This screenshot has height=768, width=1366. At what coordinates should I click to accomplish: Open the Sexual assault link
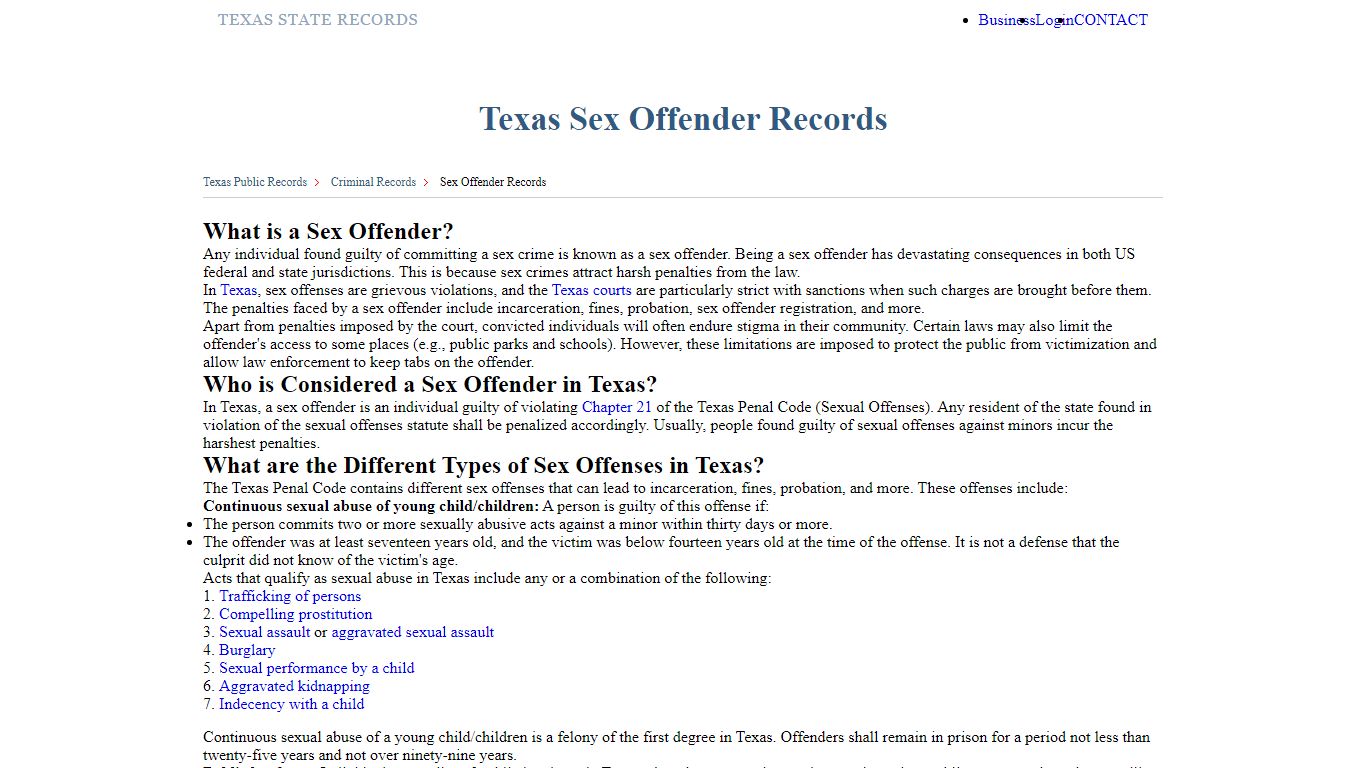(x=265, y=632)
